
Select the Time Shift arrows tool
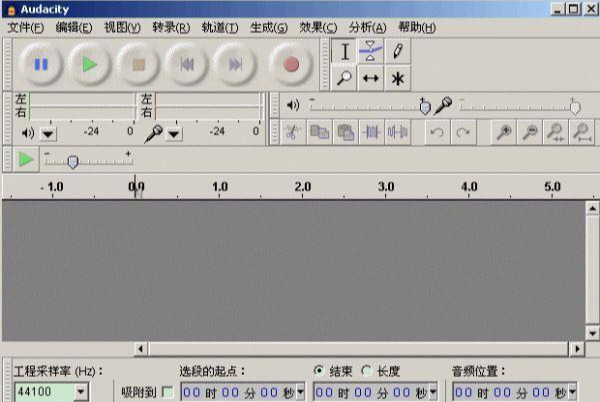coord(370,78)
